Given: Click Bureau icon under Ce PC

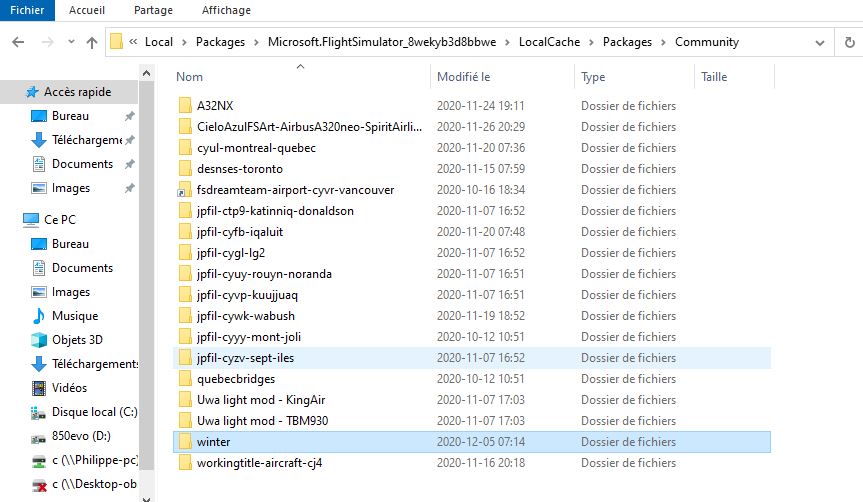Looking at the screenshot, I should coord(39,244).
